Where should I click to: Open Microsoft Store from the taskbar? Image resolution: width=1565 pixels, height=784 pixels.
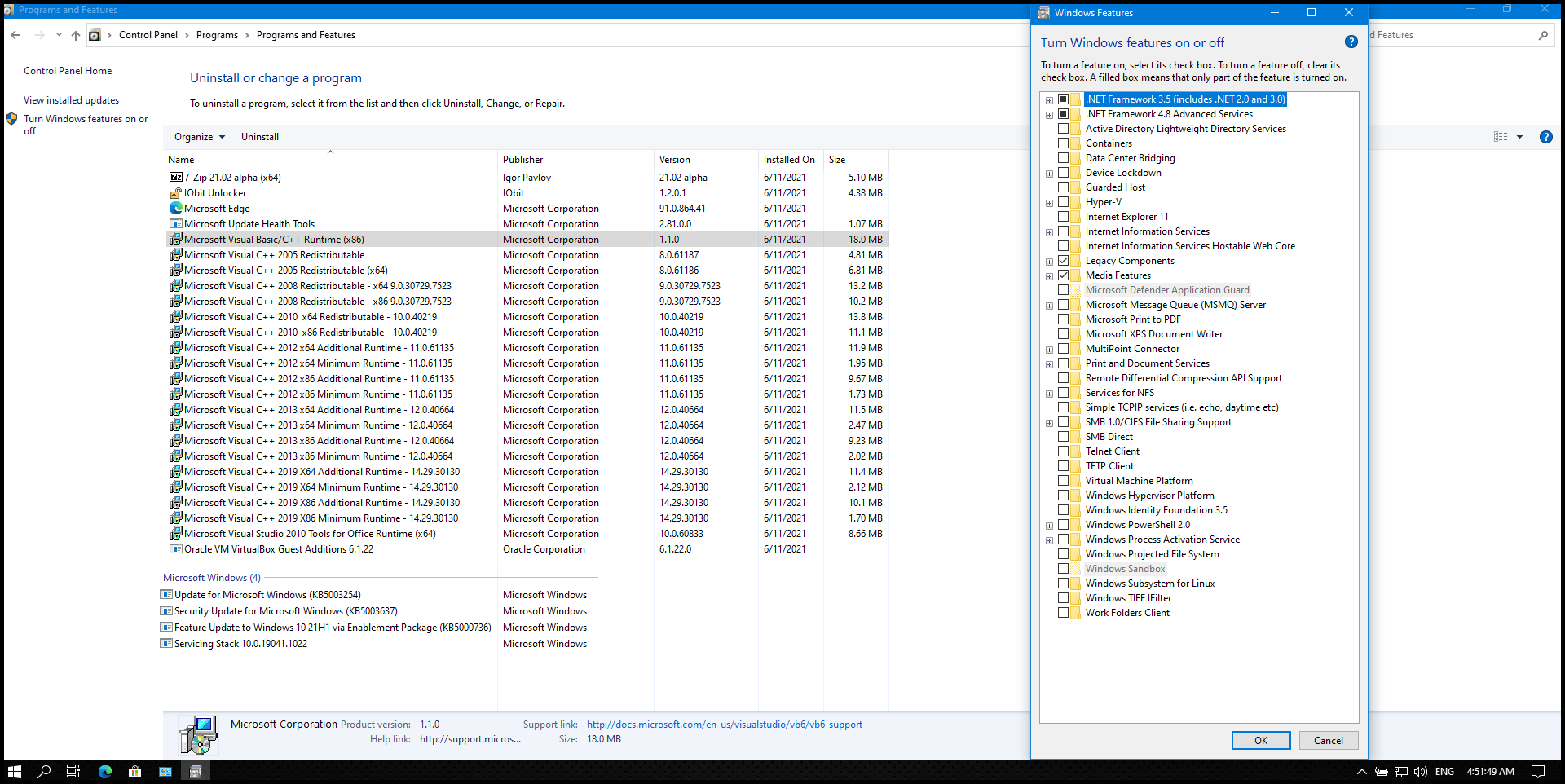click(x=134, y=771)
